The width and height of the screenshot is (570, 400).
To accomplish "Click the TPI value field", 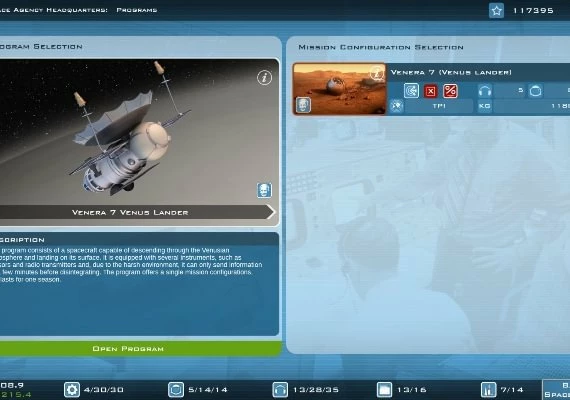I will point(439,106).
